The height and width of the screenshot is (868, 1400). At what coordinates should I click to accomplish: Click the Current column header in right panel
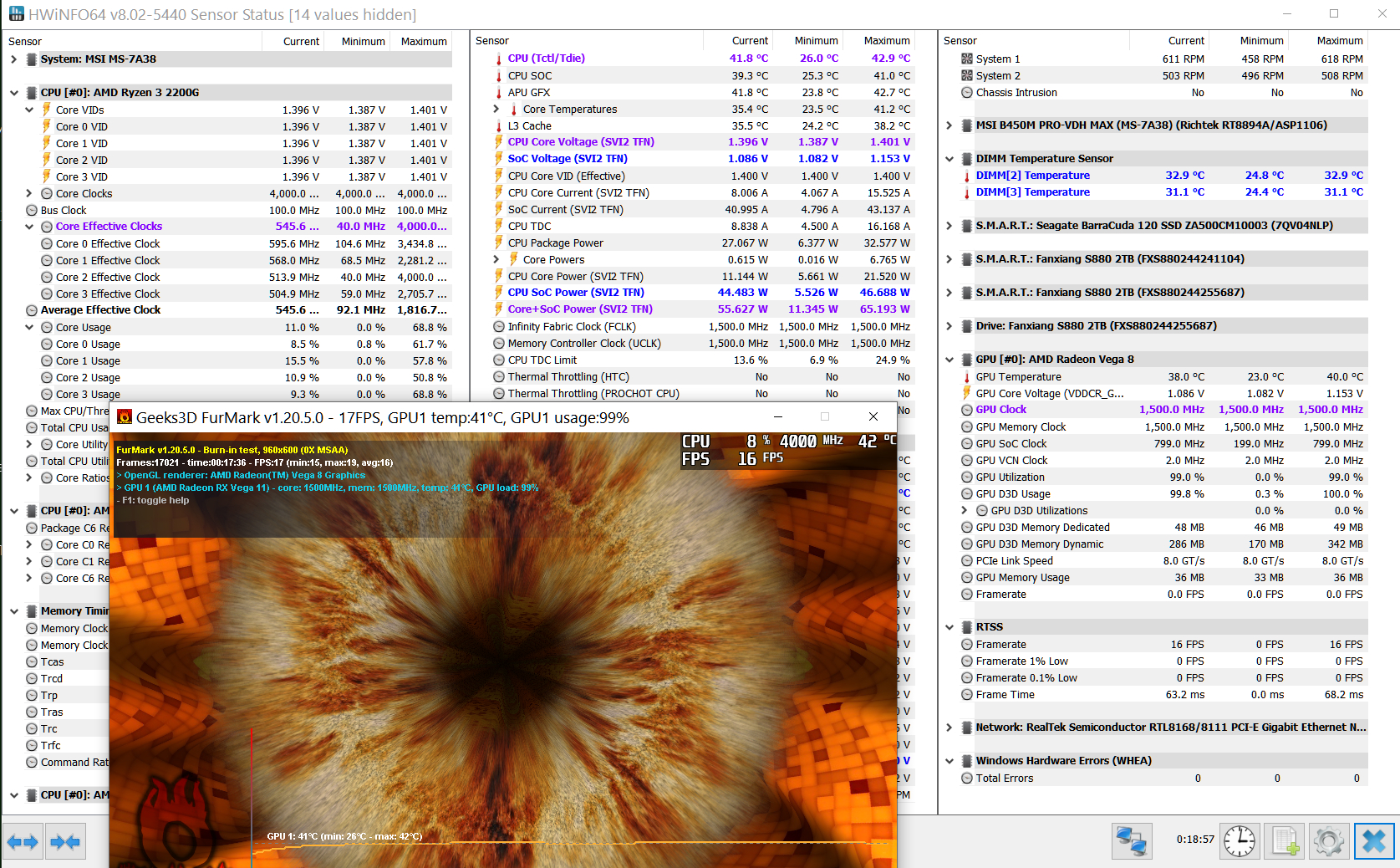(1169, 40)
